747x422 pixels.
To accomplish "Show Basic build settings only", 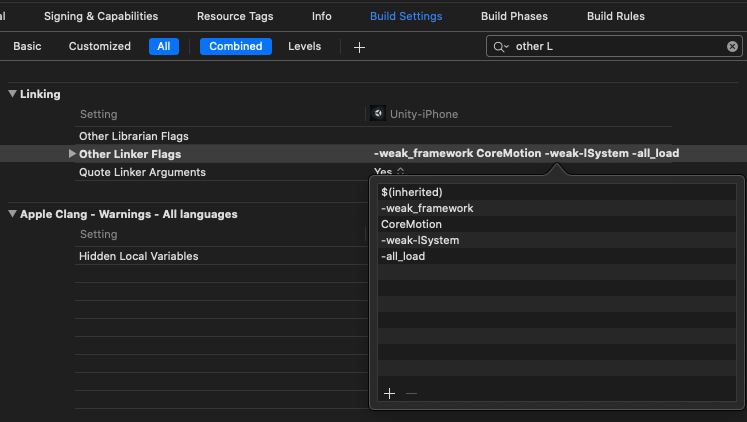I will tap(27, 47).
